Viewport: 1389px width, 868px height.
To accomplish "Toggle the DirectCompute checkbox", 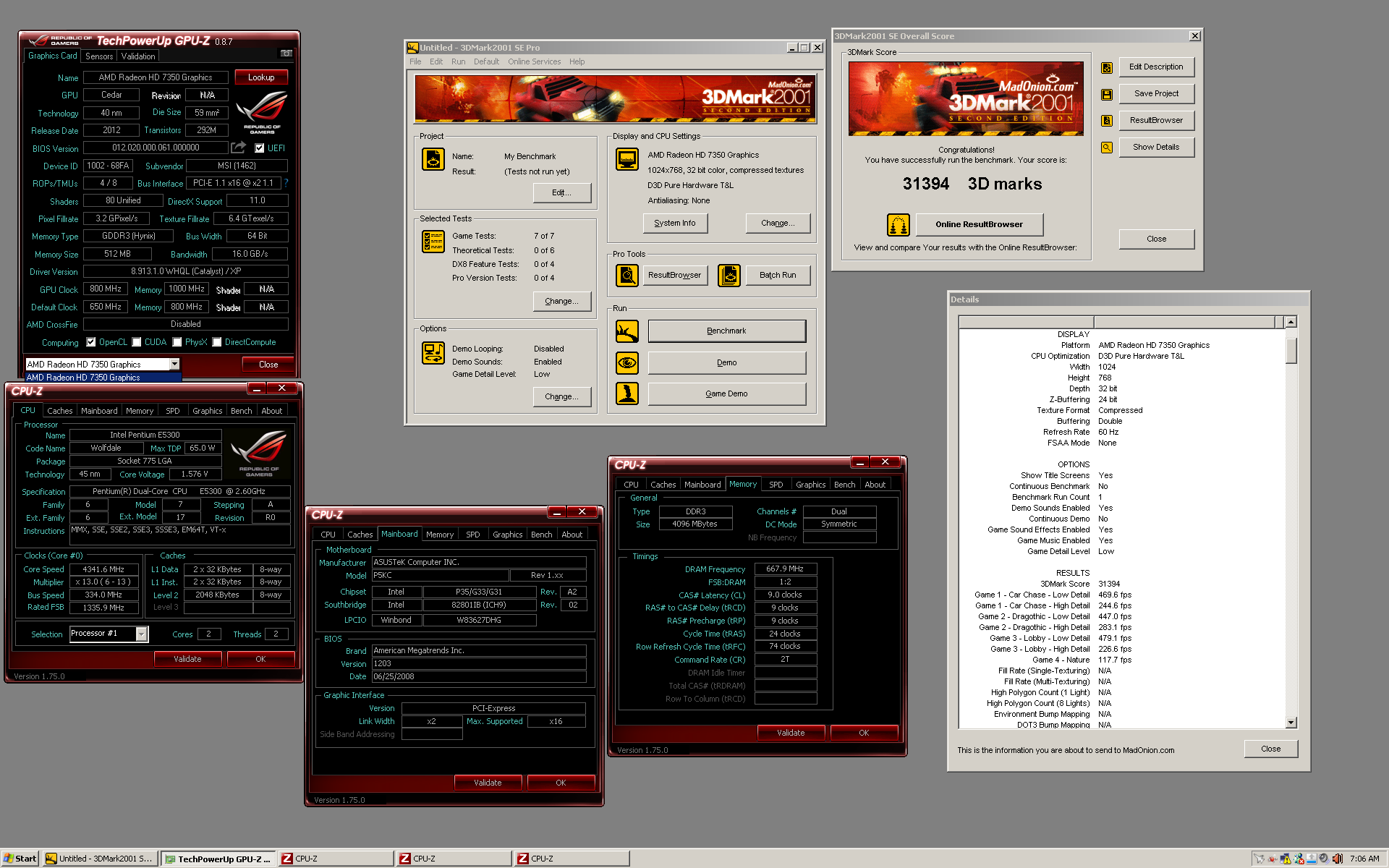I will (216, 342).
